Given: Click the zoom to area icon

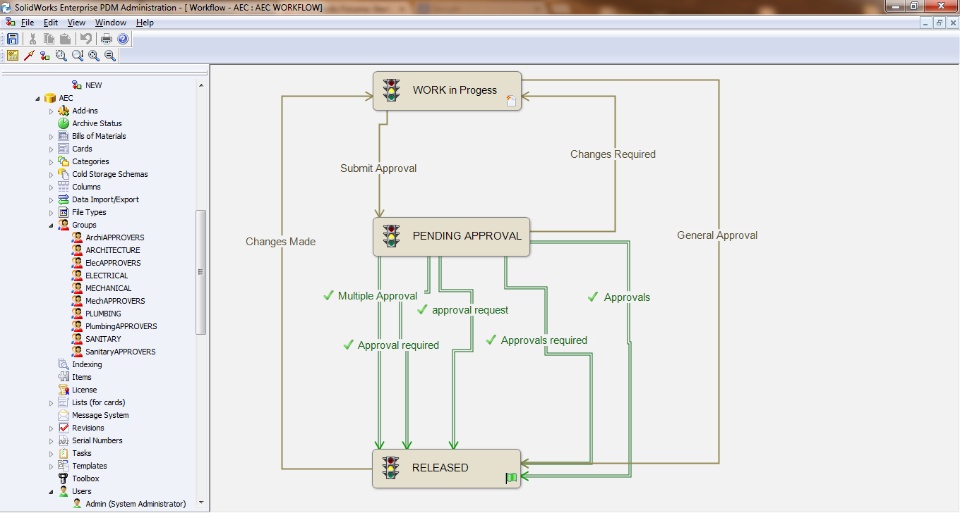Looking at the screenshot, I should (61, 56).
